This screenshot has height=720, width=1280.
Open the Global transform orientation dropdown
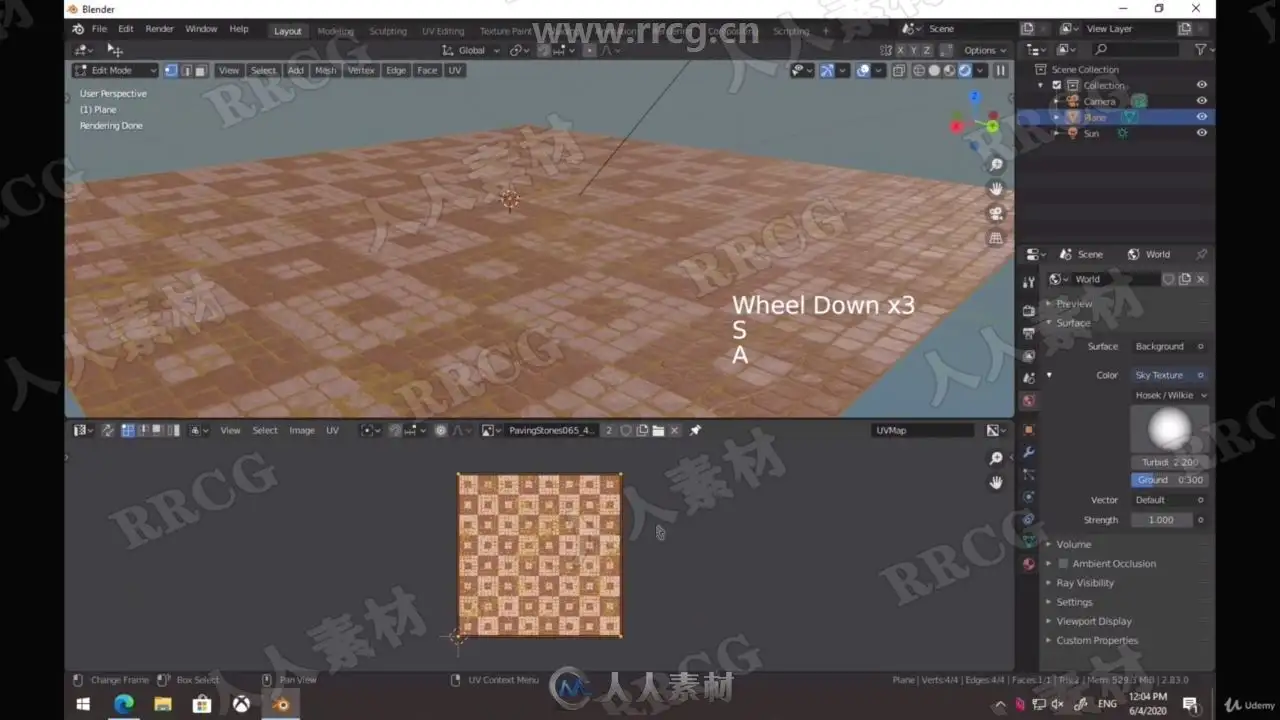click(471, 50)
